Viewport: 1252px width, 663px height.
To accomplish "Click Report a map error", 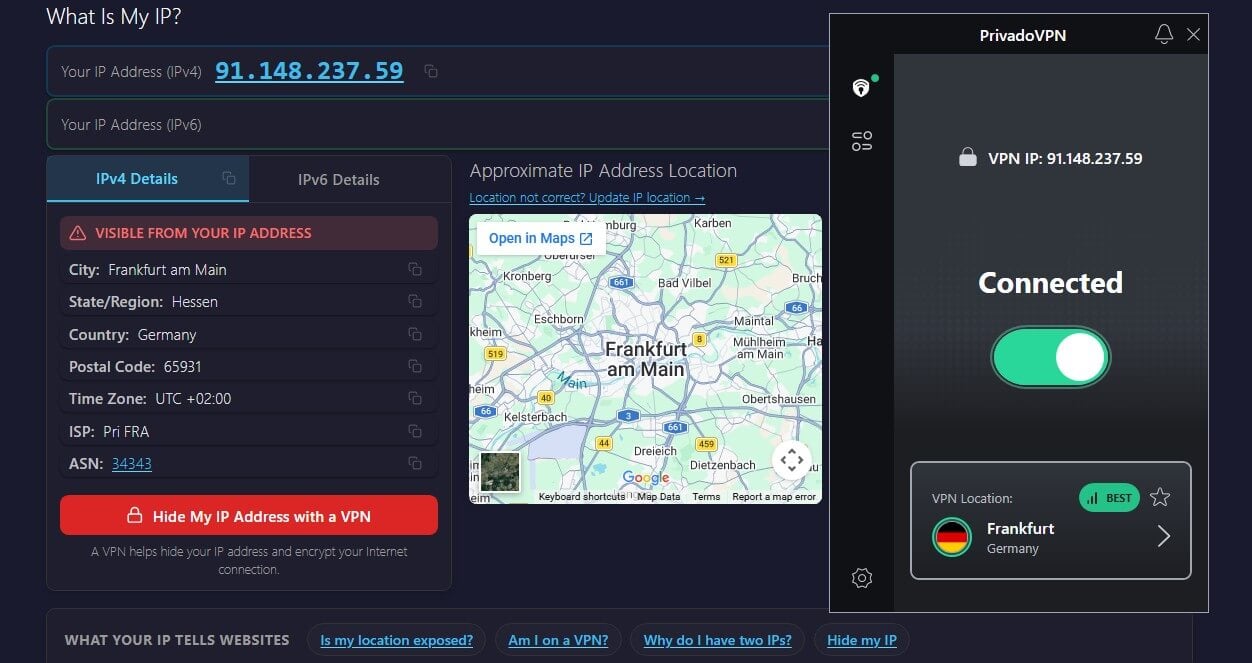I will click(x=774, y=497).
